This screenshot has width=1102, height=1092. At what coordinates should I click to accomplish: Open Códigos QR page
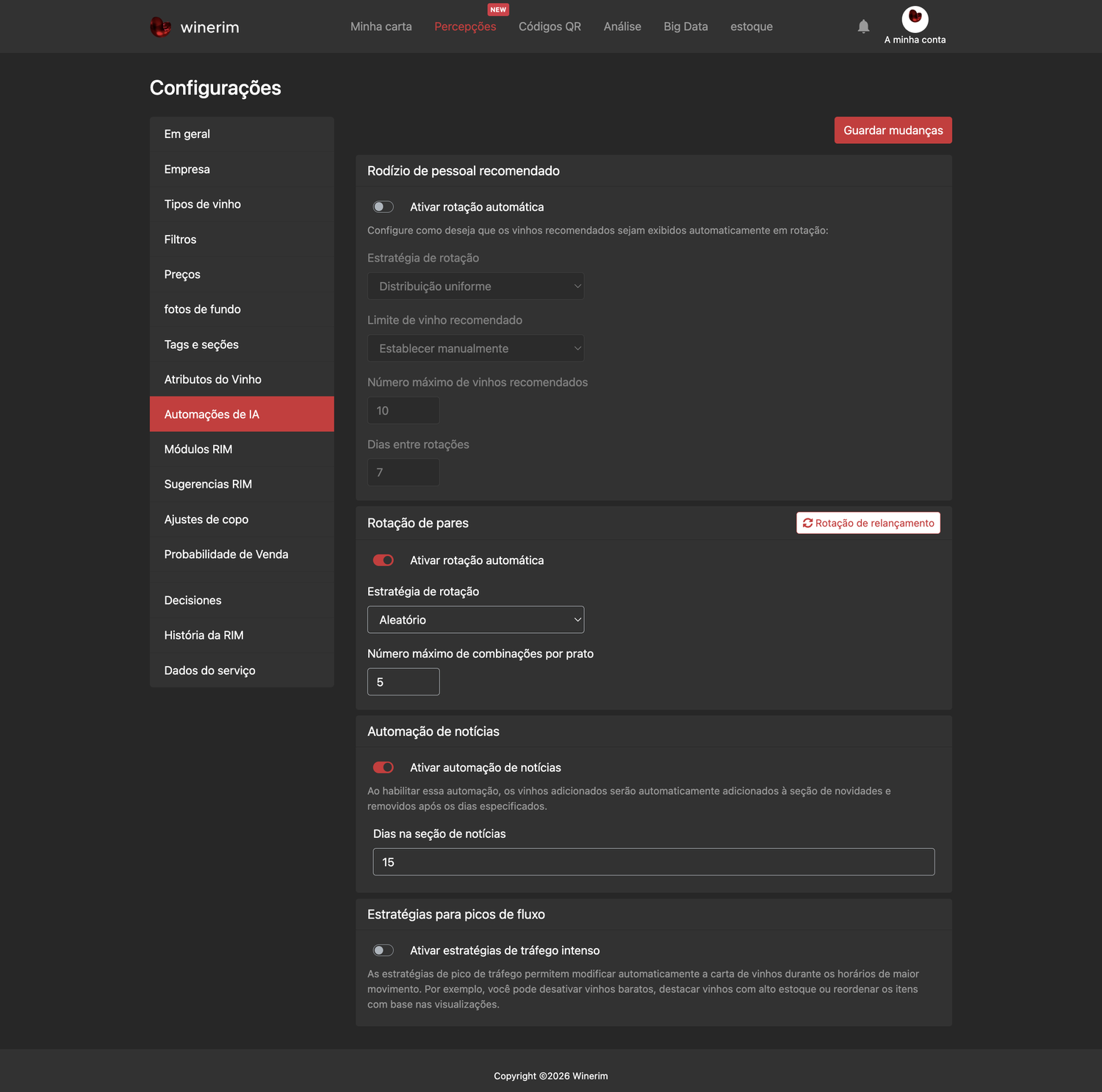point(550,26)
